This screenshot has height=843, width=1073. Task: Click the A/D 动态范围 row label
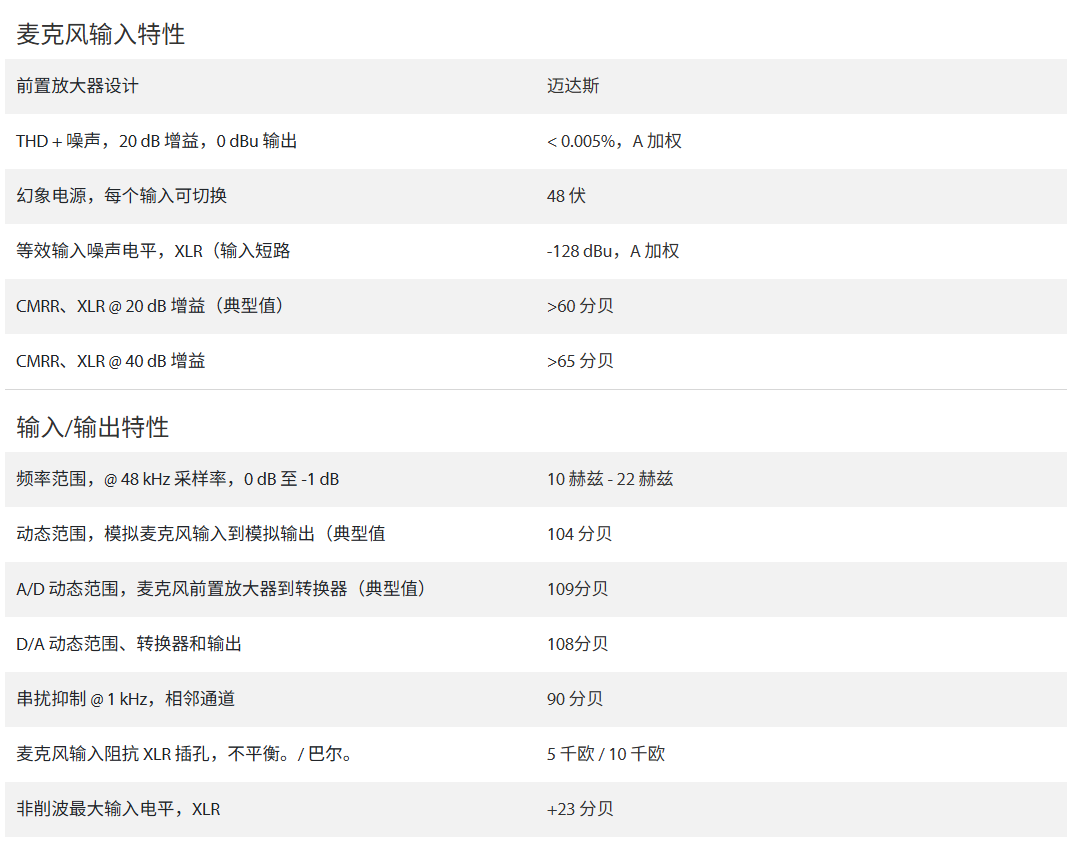(x=221, y=589)
